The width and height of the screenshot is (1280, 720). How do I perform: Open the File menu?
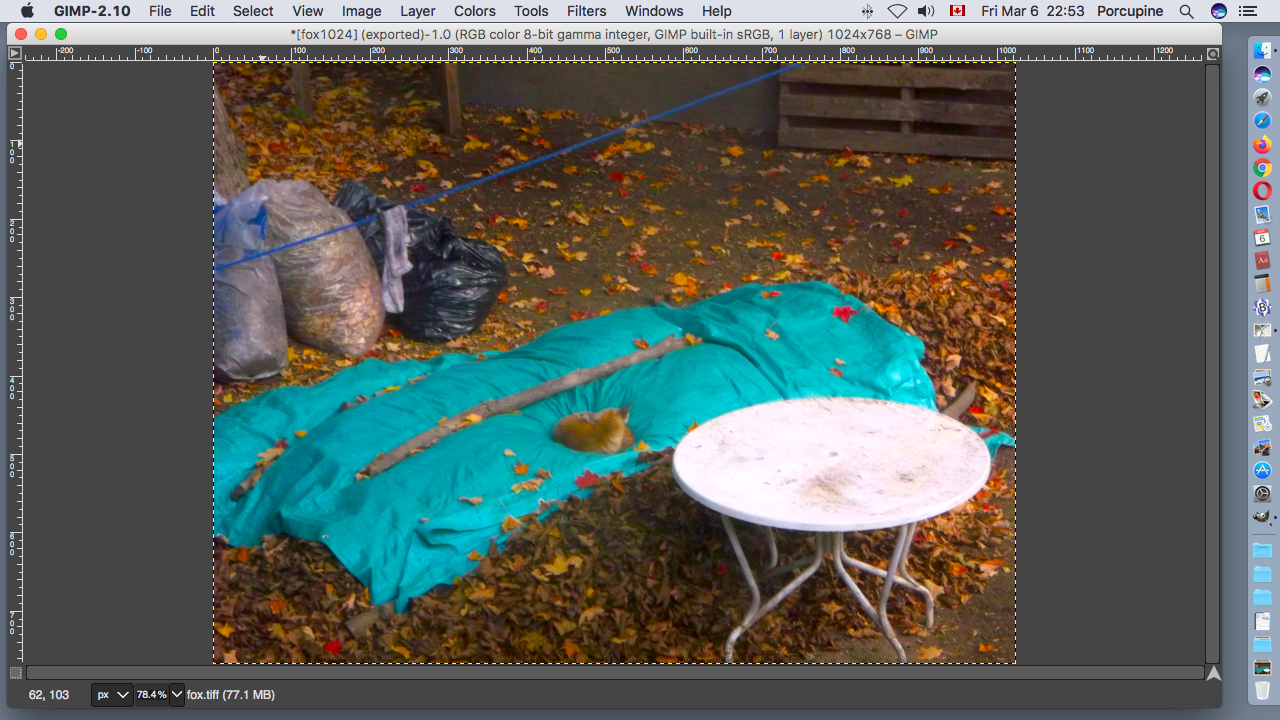(160, 11)
